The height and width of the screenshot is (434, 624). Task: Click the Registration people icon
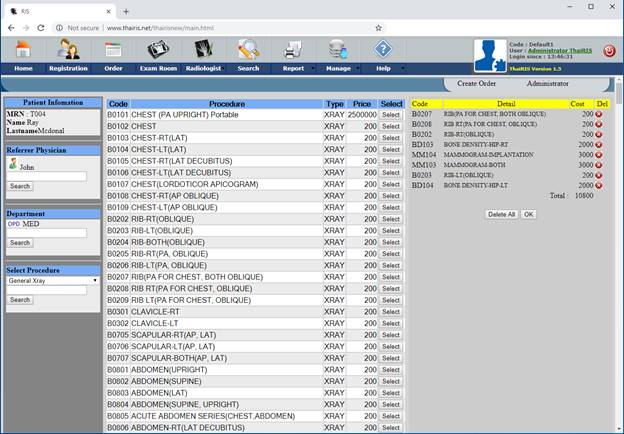(68, 49)
